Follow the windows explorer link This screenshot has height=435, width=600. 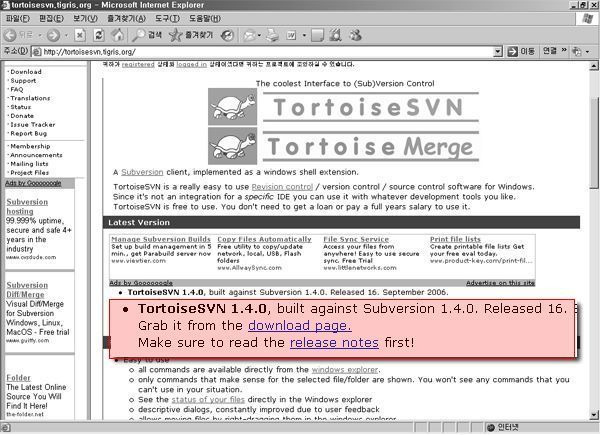[345, 370]
